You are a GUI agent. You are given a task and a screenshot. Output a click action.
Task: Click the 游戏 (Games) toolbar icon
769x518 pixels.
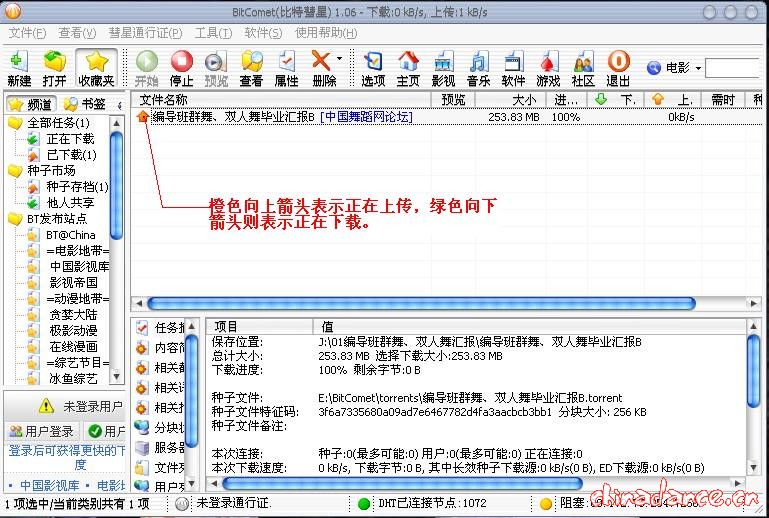pos(548,68)
